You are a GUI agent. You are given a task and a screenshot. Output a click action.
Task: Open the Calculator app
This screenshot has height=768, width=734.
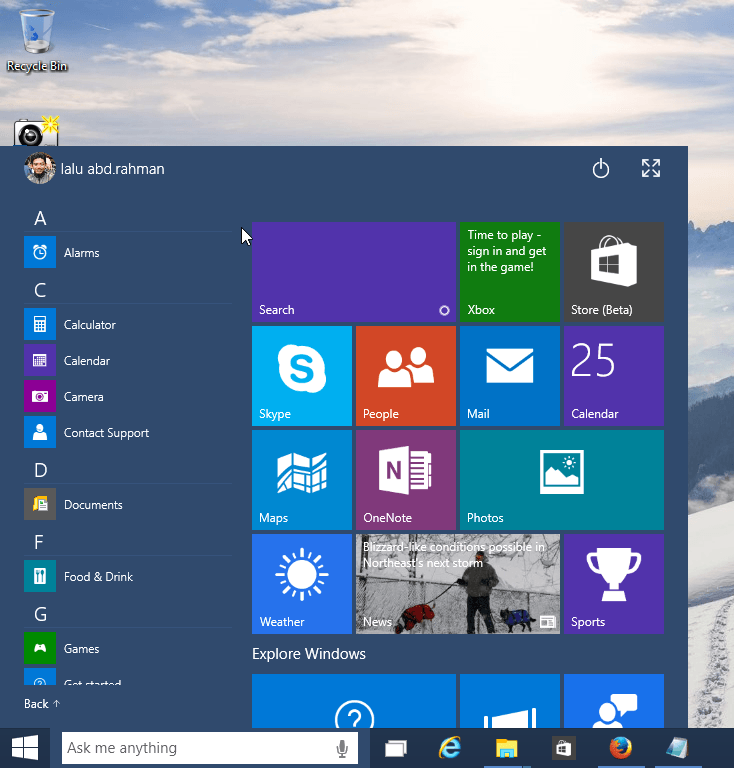[127, 324]
